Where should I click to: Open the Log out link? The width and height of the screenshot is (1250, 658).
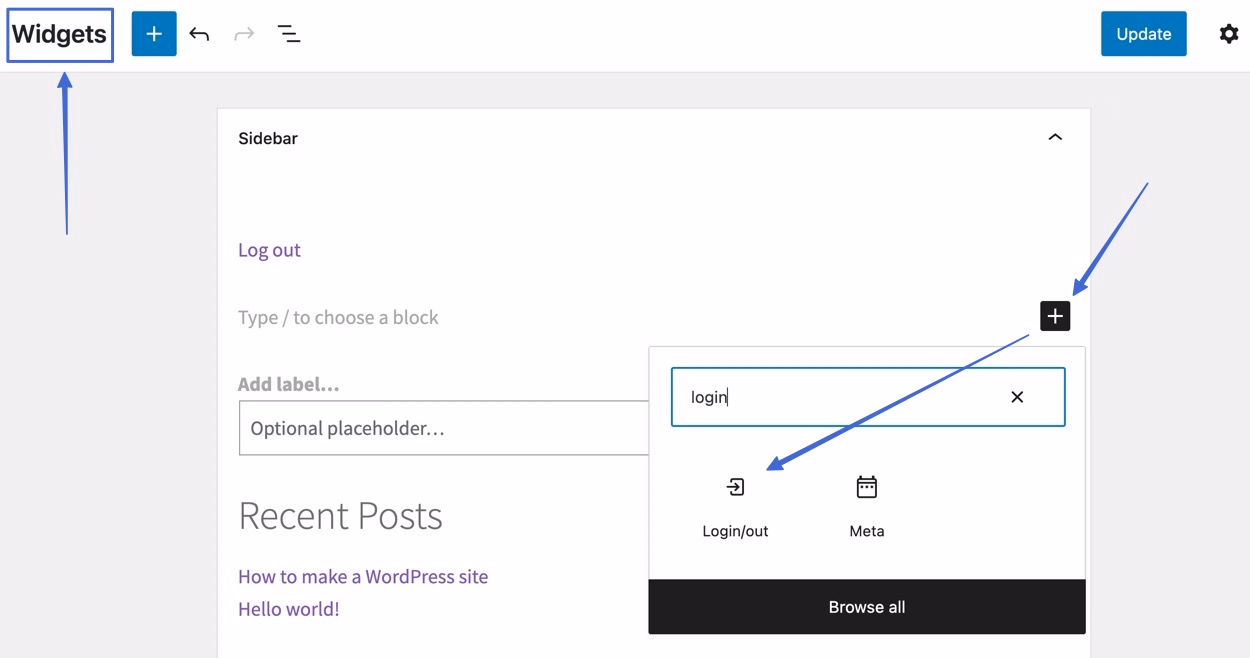(268, 250)
